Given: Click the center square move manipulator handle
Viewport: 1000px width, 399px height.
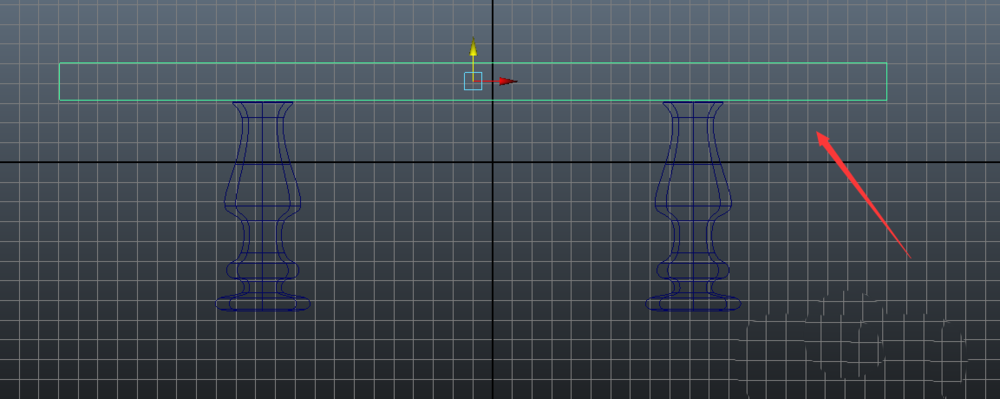Looking at the screenshot, I should coord(473,81).
